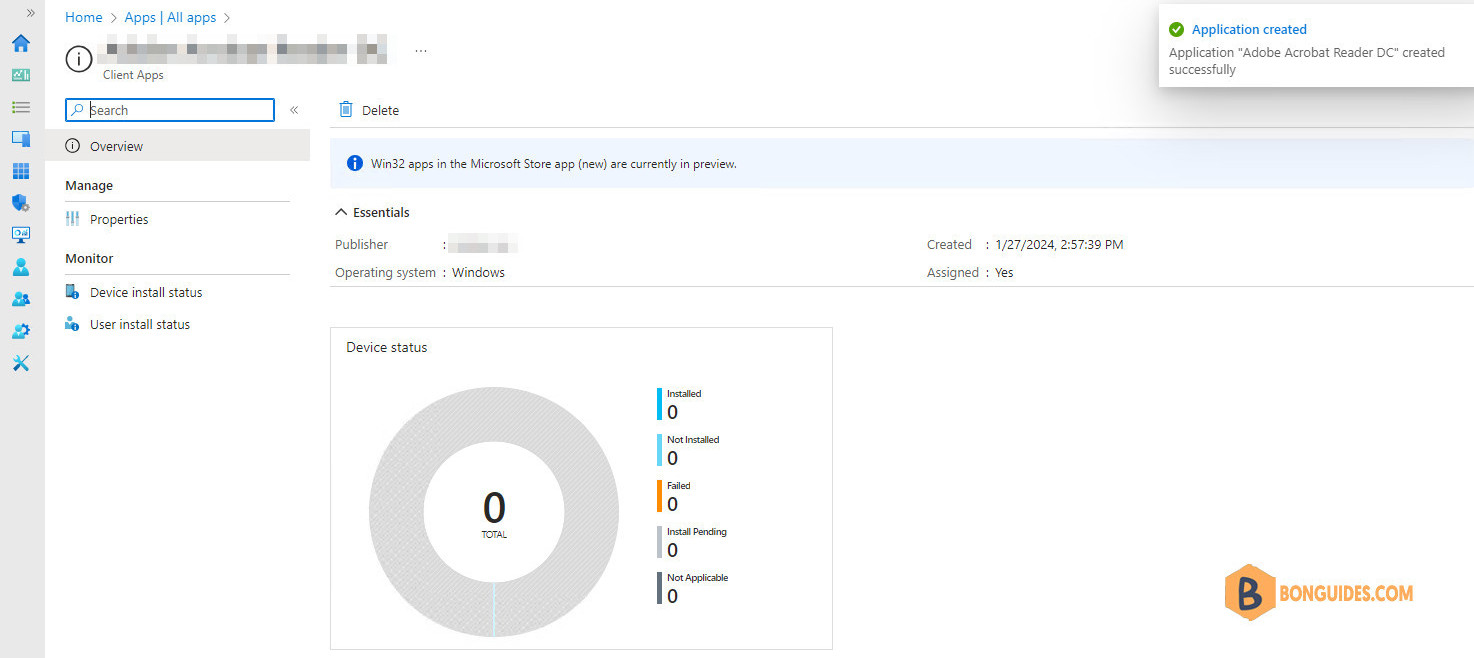Collapse the resource menu with double chevron
1474x658 pixels.
click(294, 110)
